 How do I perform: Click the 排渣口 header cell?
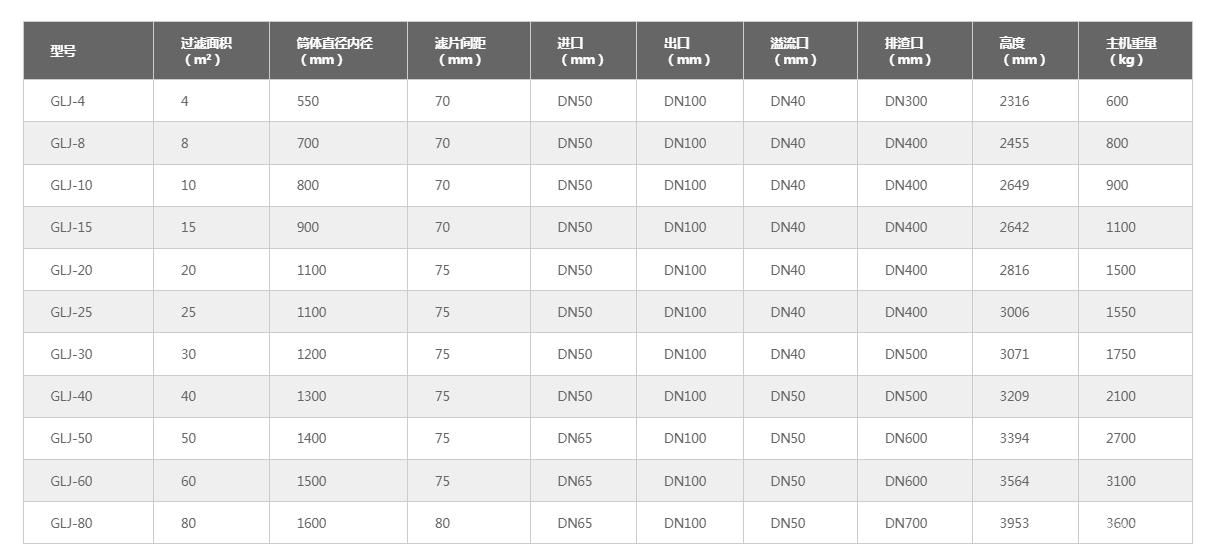915,51
